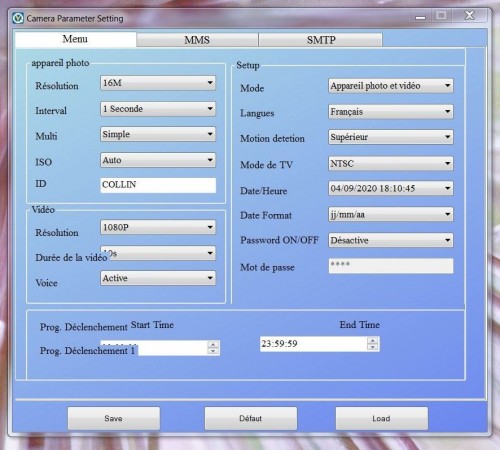Expand the Interval 1 Seconde dropdown
The height and width of the screenshot is (450, 500).
(158, 109)
